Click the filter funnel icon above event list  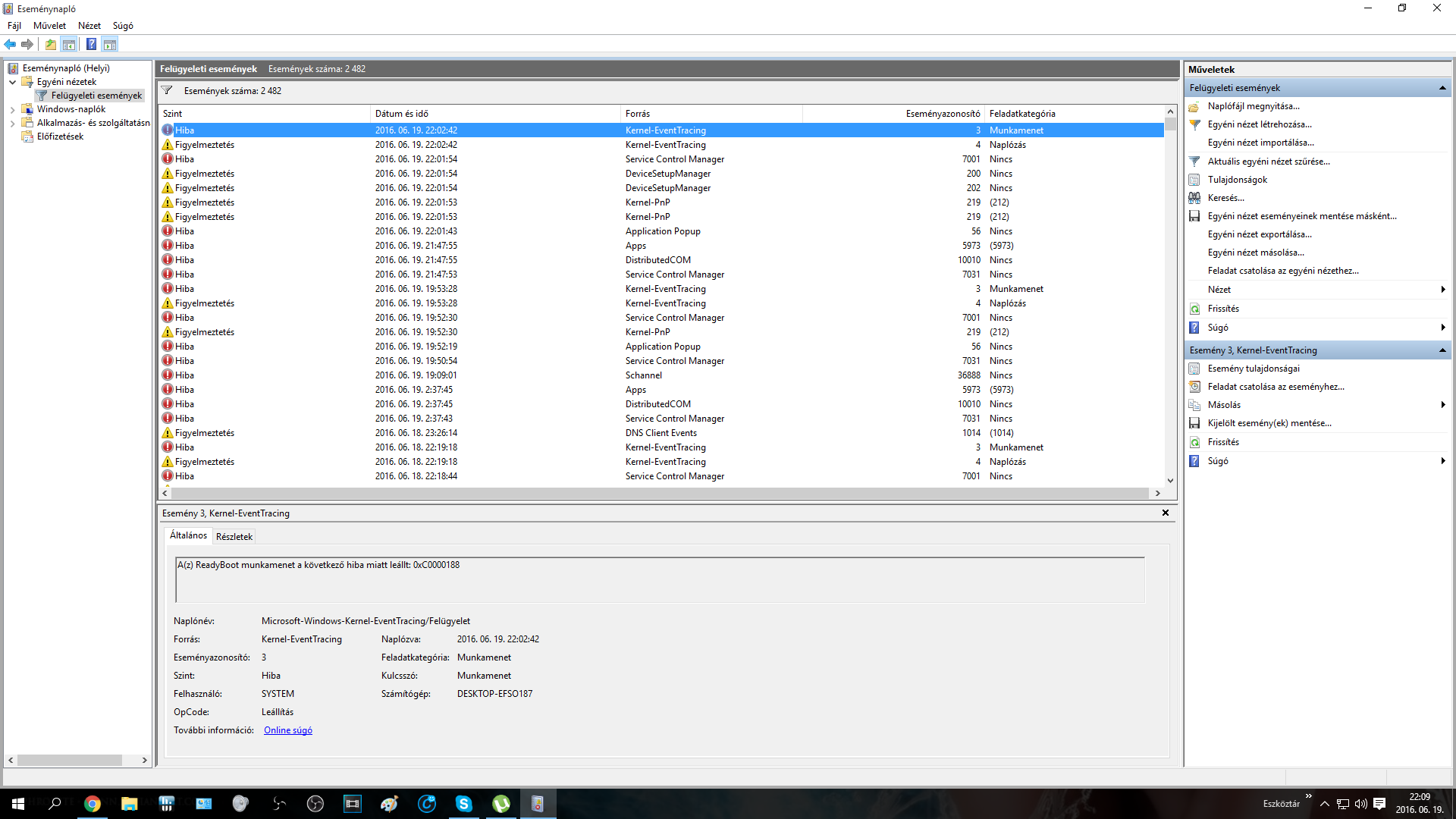pyautogui.click(x=167, y=90)
